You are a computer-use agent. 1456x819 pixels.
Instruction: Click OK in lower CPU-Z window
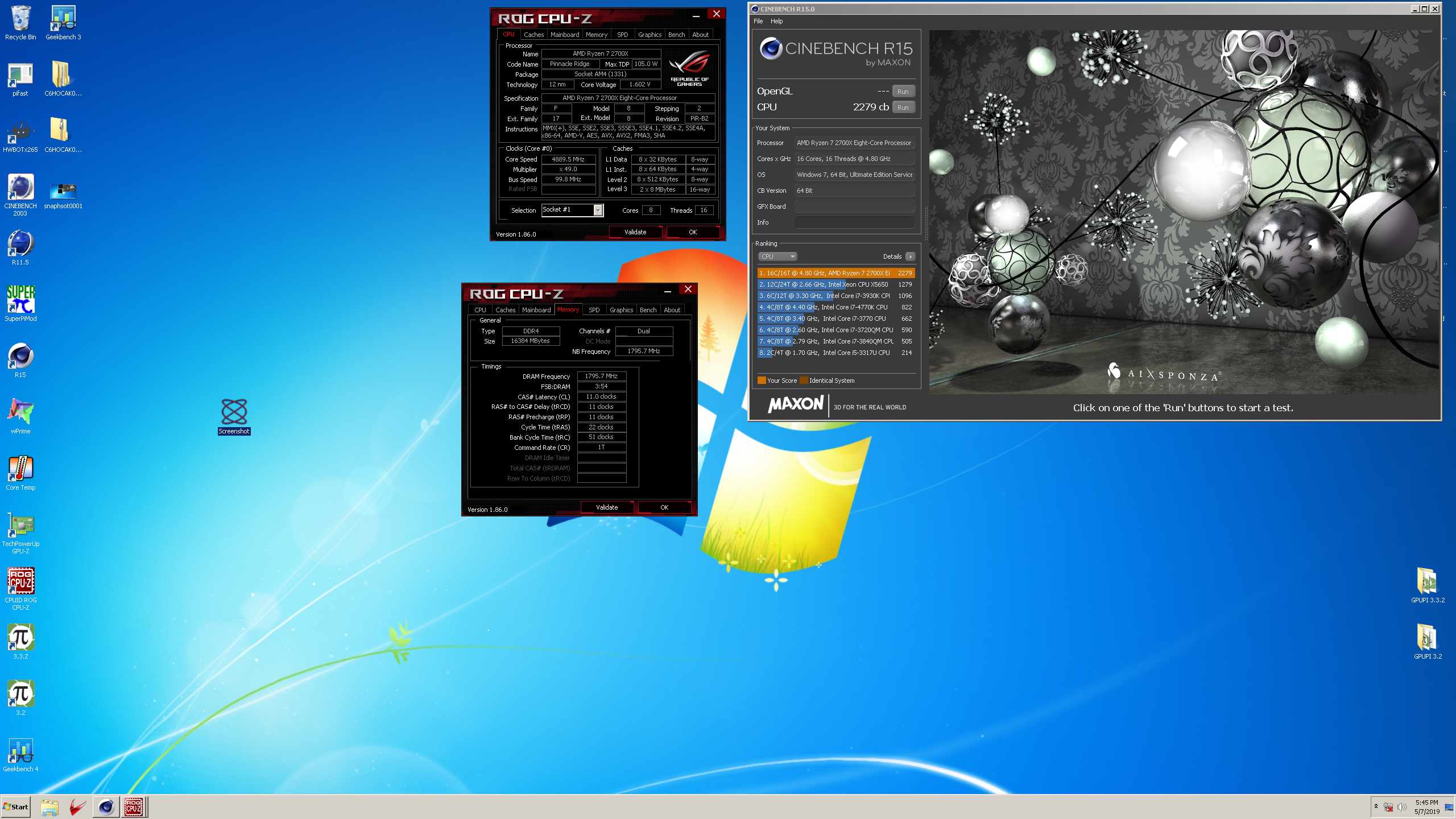click(x=664, y=507)
